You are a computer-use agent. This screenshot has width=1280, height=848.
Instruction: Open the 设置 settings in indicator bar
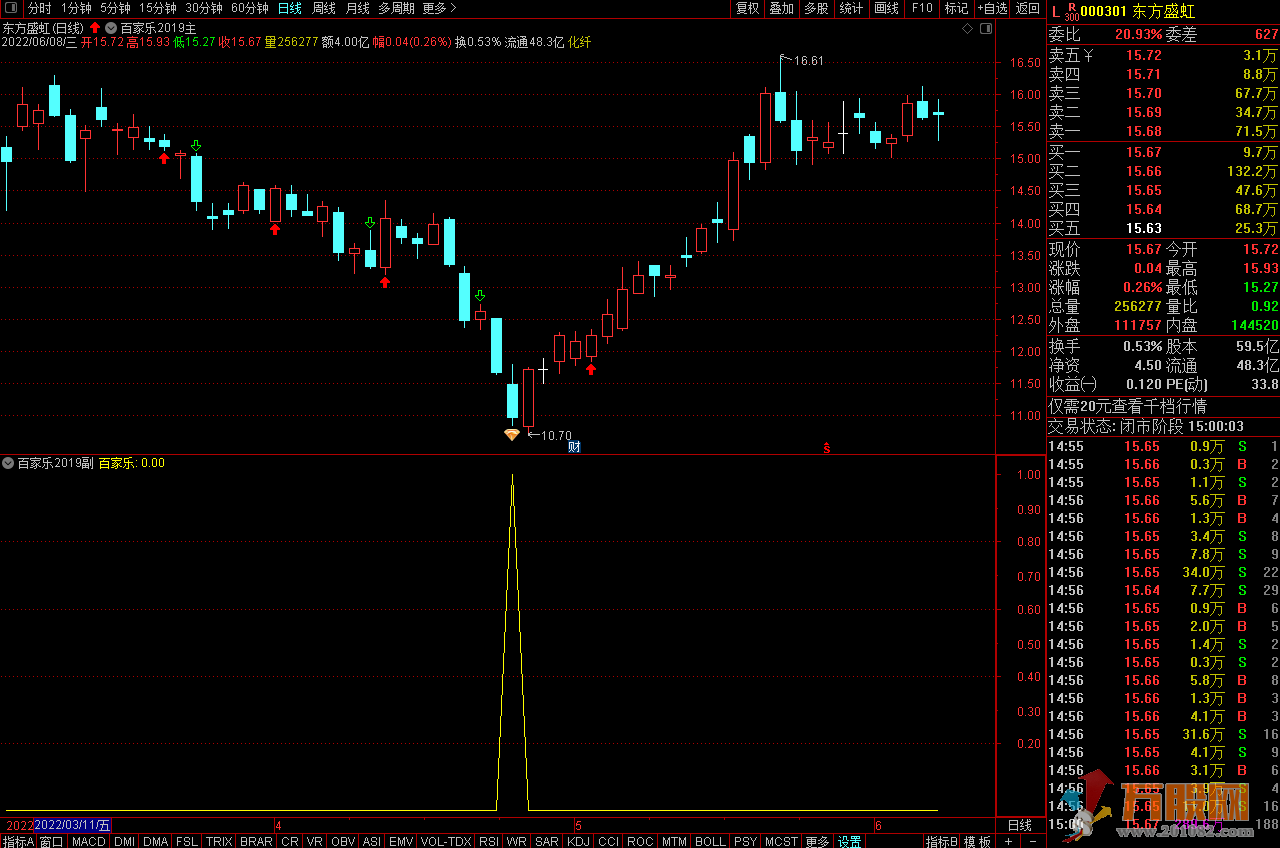pos(850,841)
